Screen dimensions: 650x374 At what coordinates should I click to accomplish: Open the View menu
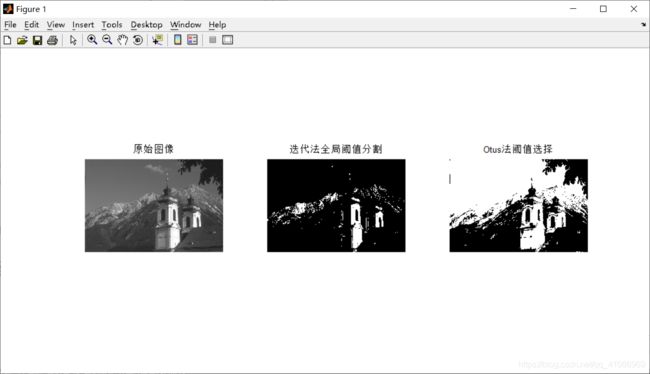tap(56, 25)
